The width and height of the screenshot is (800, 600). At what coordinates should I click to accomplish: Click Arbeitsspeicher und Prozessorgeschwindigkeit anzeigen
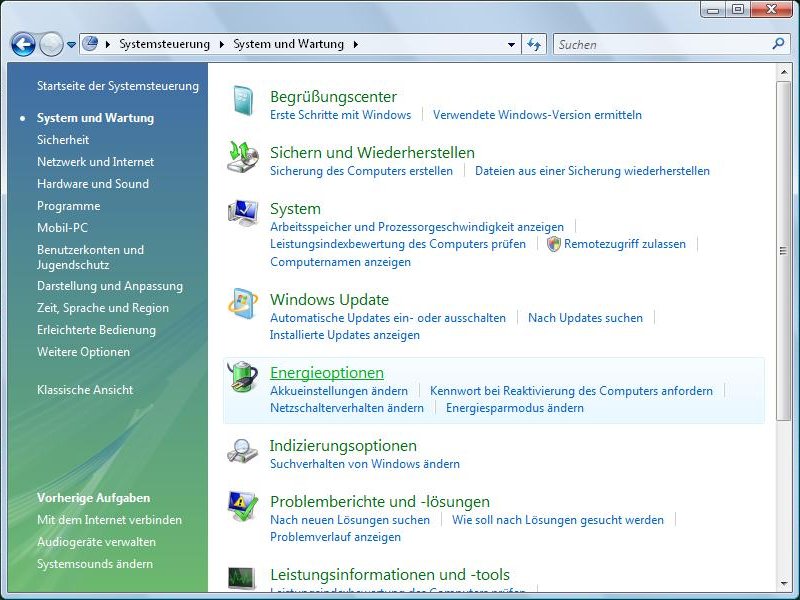click(x=417, y=227)
